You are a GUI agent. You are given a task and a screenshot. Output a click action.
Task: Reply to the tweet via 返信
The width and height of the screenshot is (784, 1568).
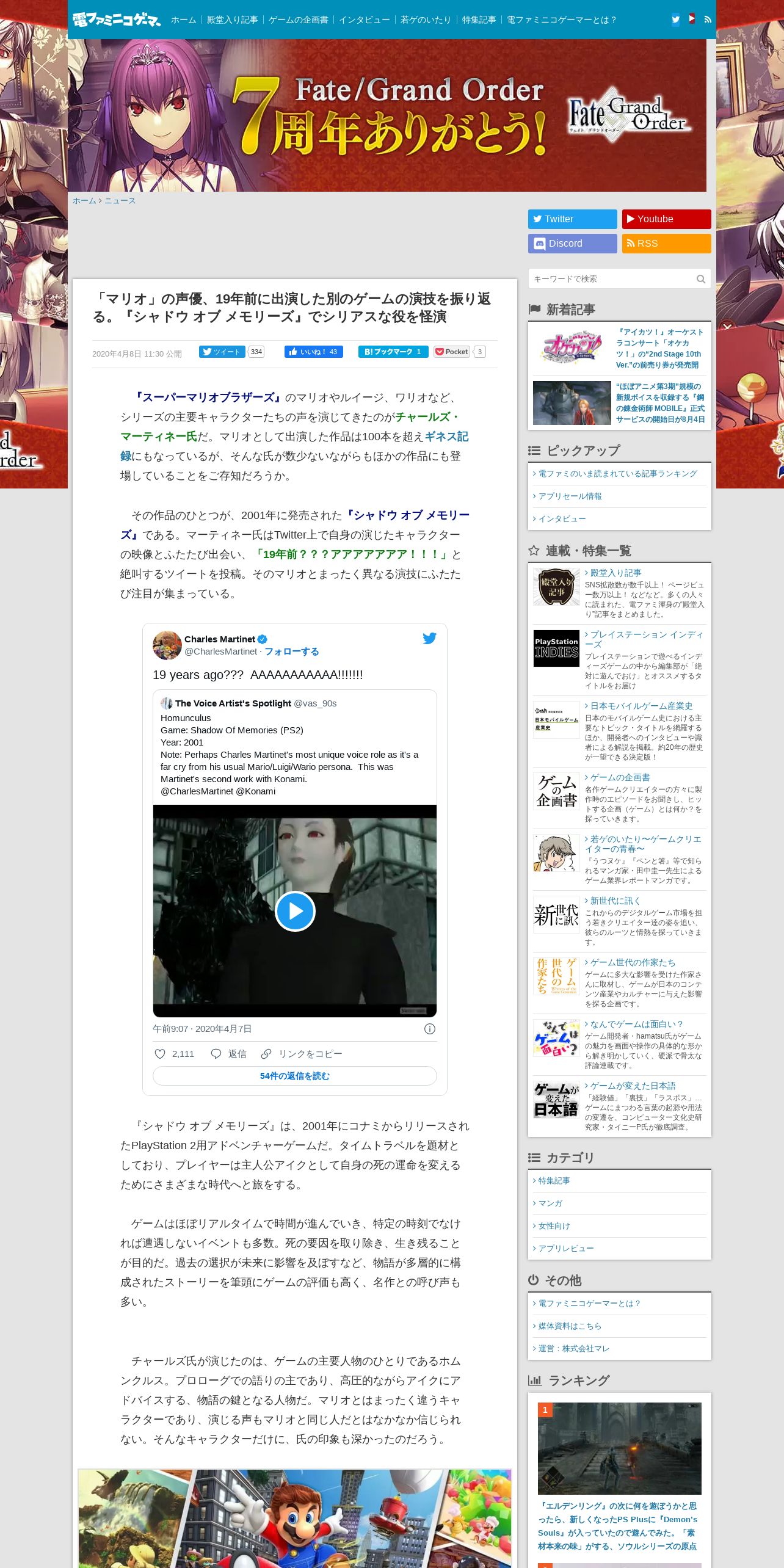tap(228, 1054)
